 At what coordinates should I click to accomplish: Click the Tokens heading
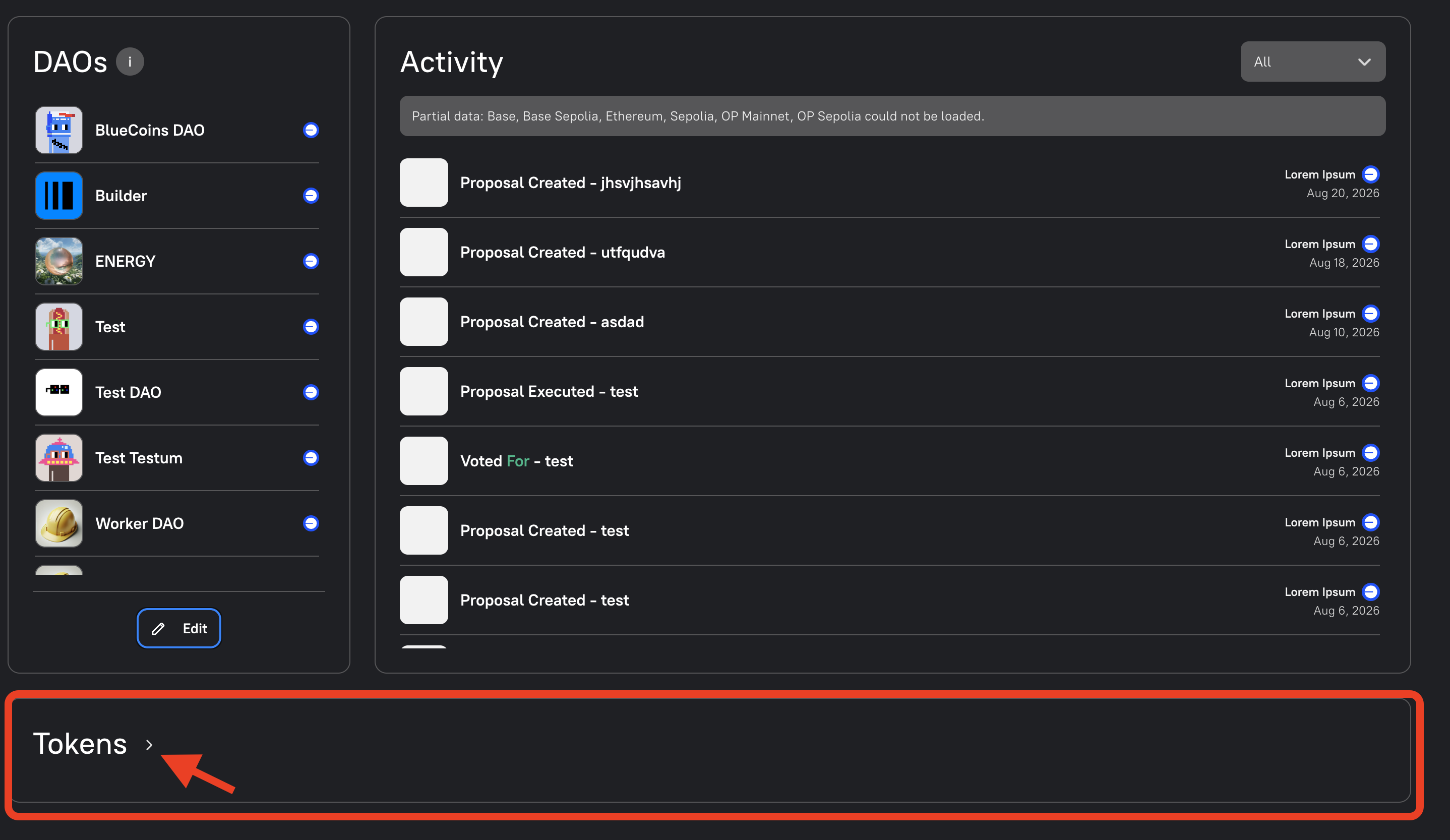pos(80,744)
